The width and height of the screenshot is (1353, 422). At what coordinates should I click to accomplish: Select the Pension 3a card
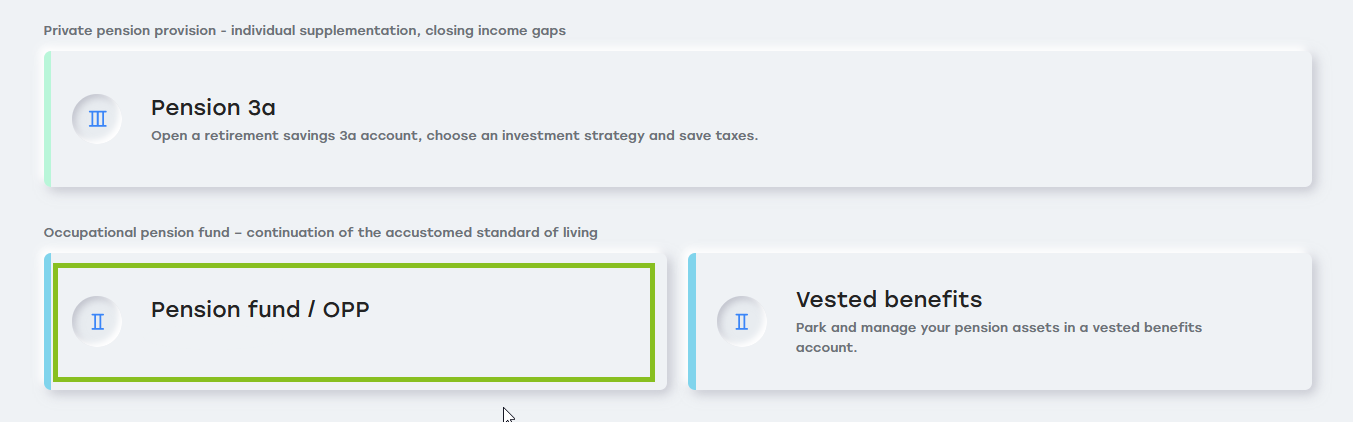(x=678, y=119)
